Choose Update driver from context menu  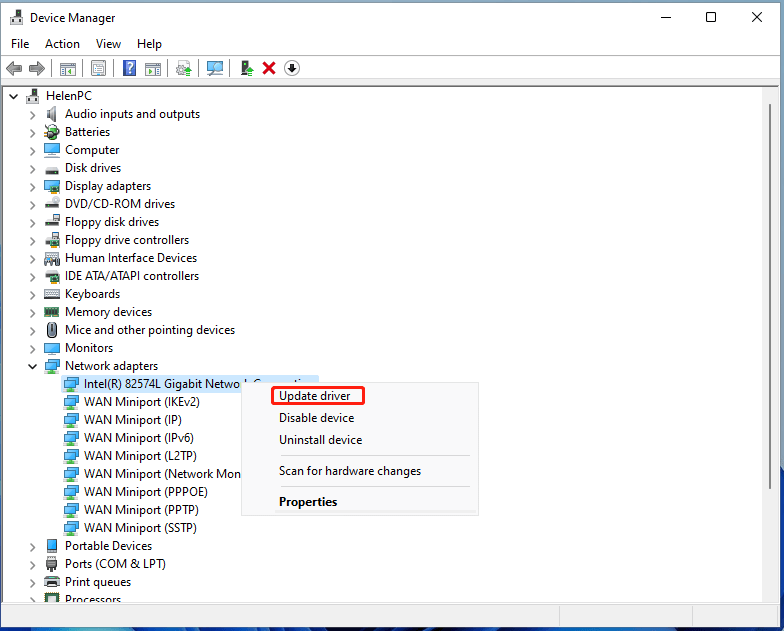point(360,396)
